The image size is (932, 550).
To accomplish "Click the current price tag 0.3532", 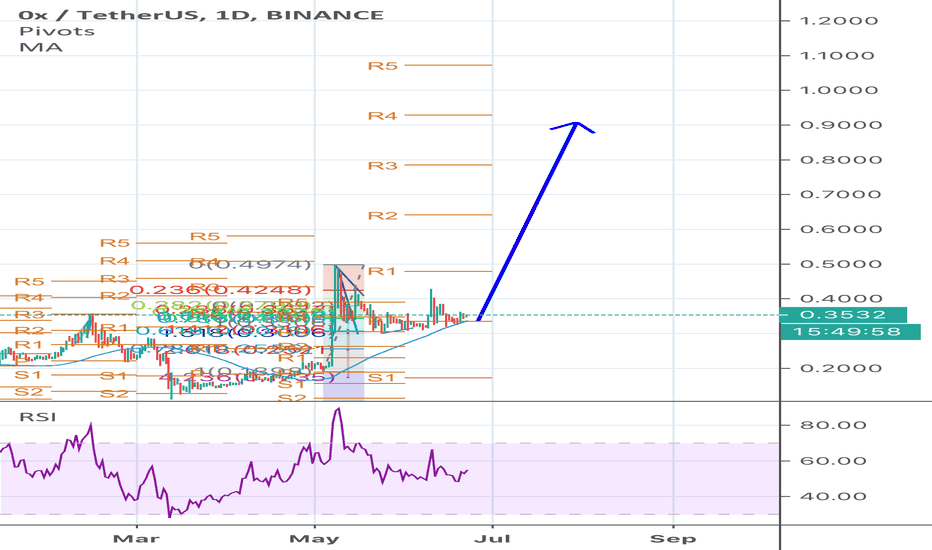I will pyautogui.click(x=843, y=315).
